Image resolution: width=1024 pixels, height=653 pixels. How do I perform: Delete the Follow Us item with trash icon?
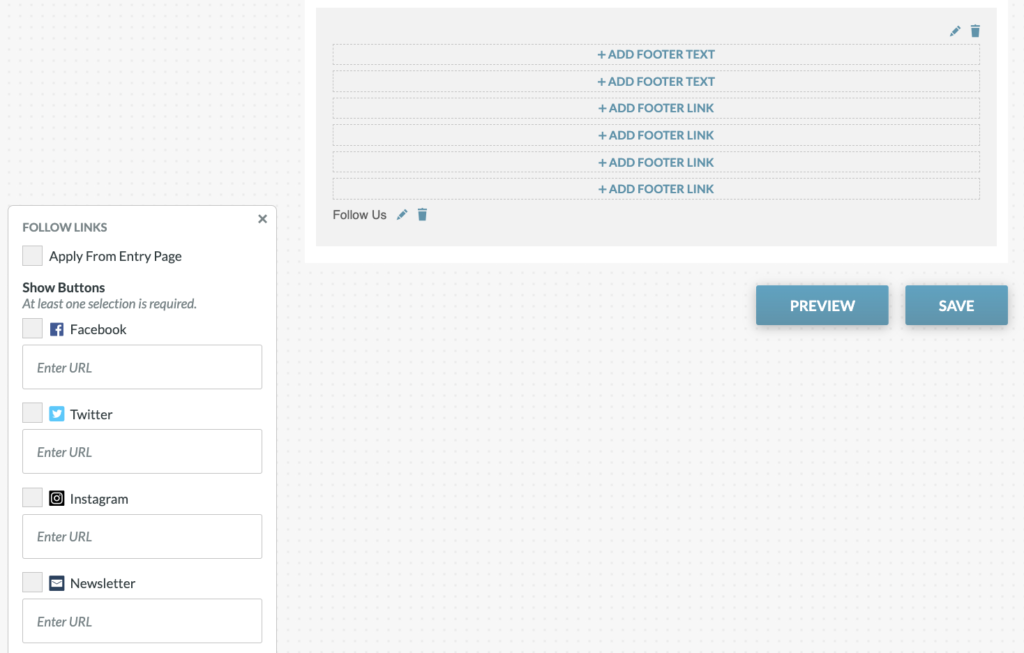(422, 214)
